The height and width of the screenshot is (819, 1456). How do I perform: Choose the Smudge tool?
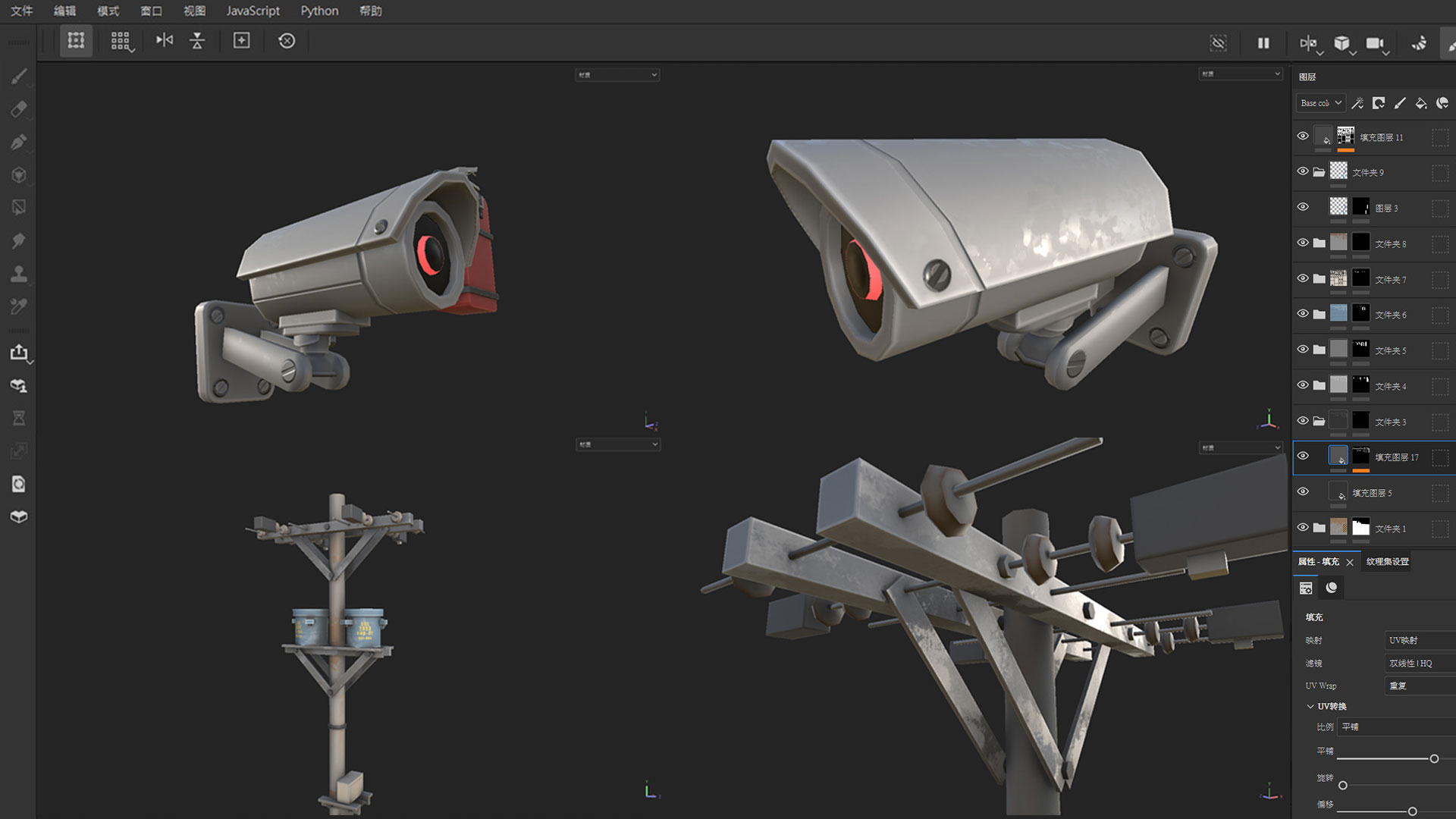click(x=19, y=241)
